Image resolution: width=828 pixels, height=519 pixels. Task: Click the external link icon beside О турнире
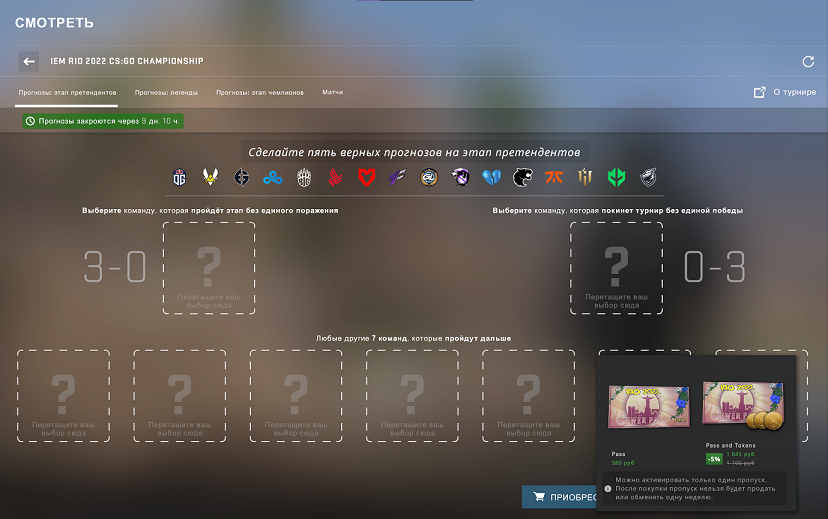(759, 92)
